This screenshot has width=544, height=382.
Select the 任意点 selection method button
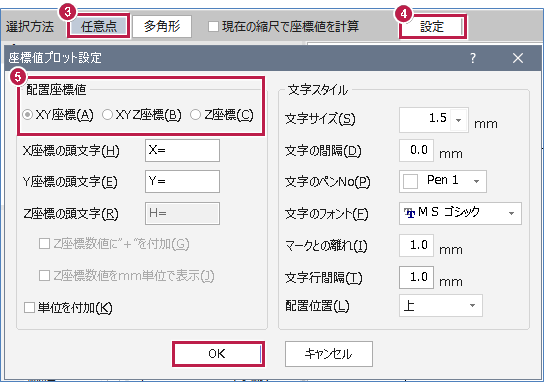click(99, 26)
